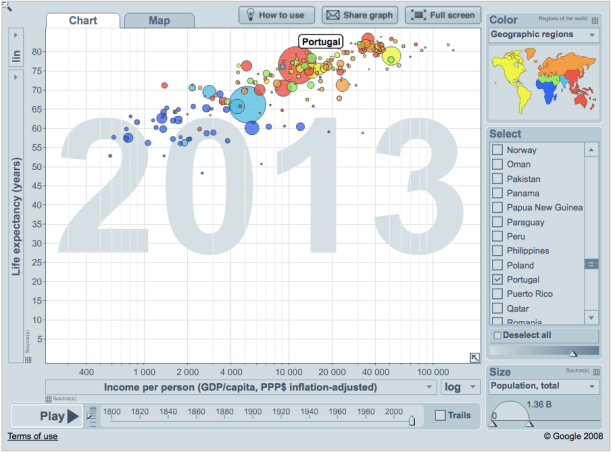
Task: Select the Chart tab
Action: (x=82, y=20)
